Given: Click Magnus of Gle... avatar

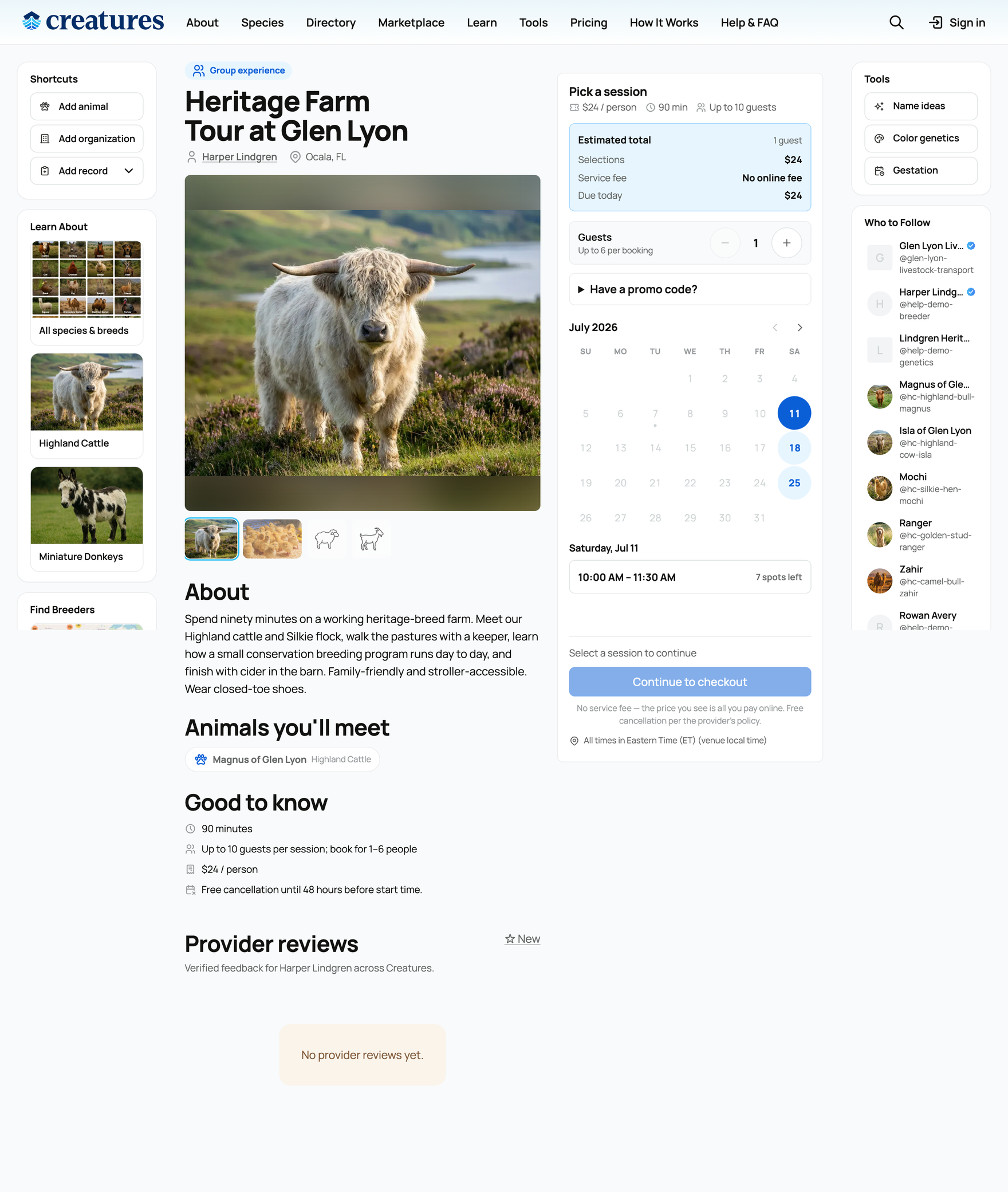Looking at the screenshot, I should click(x=880, y=396).
